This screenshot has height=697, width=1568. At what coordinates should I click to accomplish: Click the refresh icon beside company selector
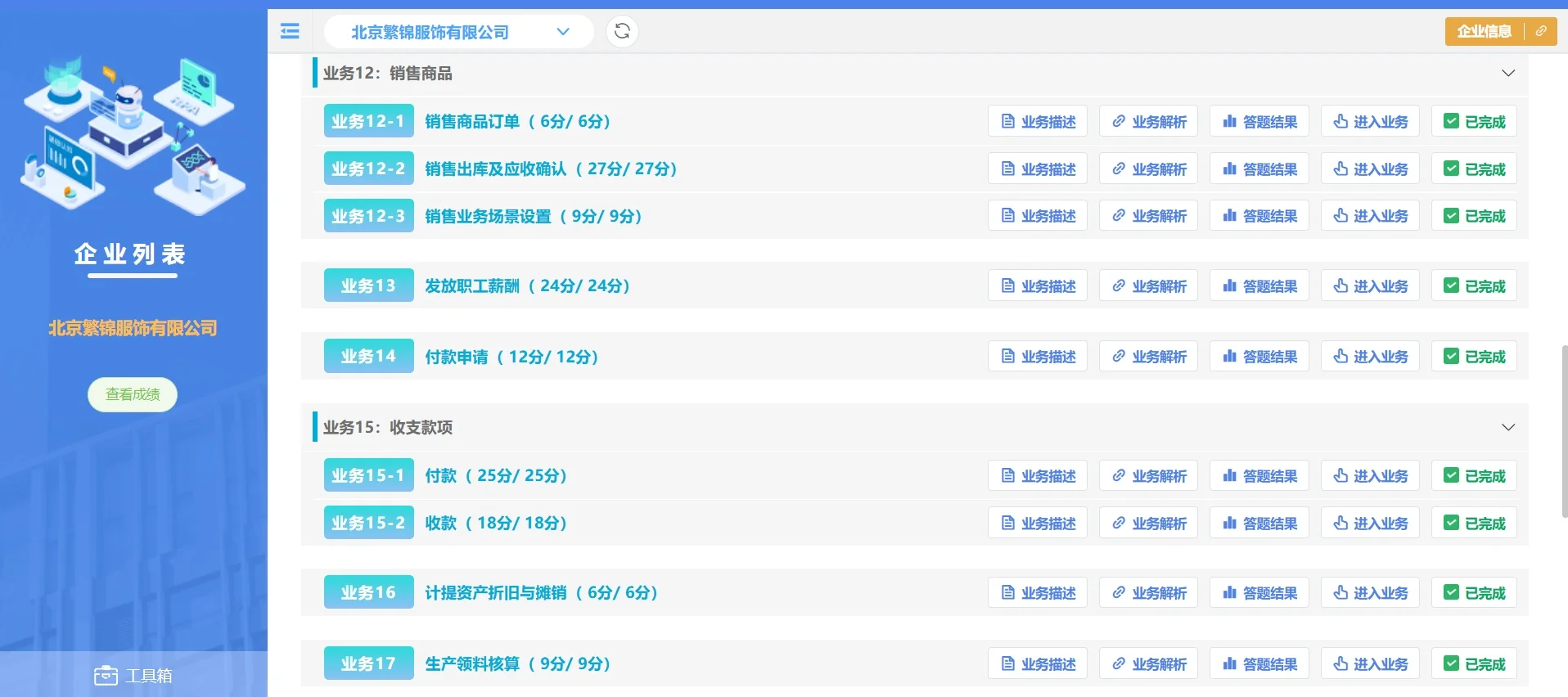tap(622, 31)
